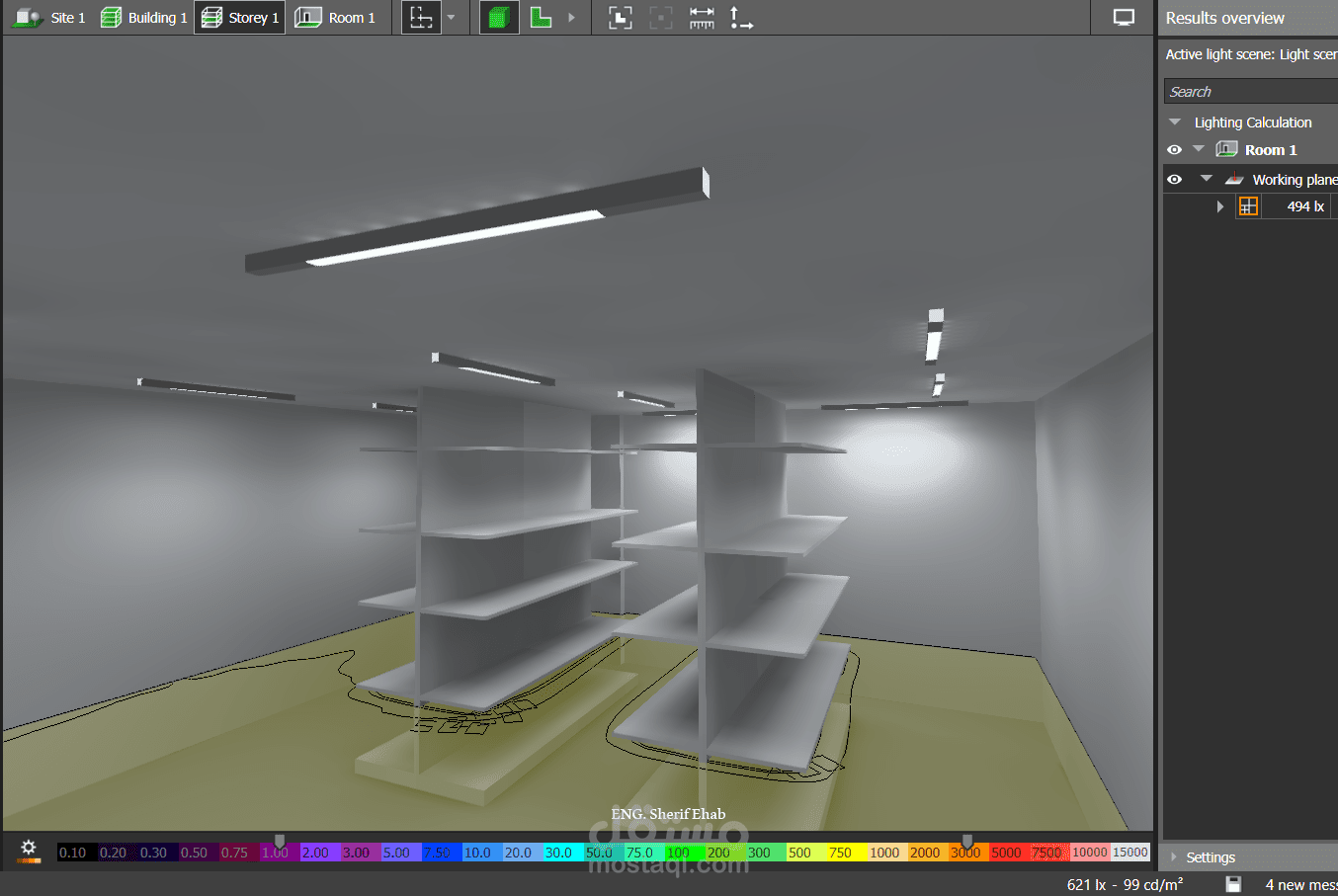Select Room 1 in results tree
Viewport: 1338px width, 896px height.
[1271, 150]
